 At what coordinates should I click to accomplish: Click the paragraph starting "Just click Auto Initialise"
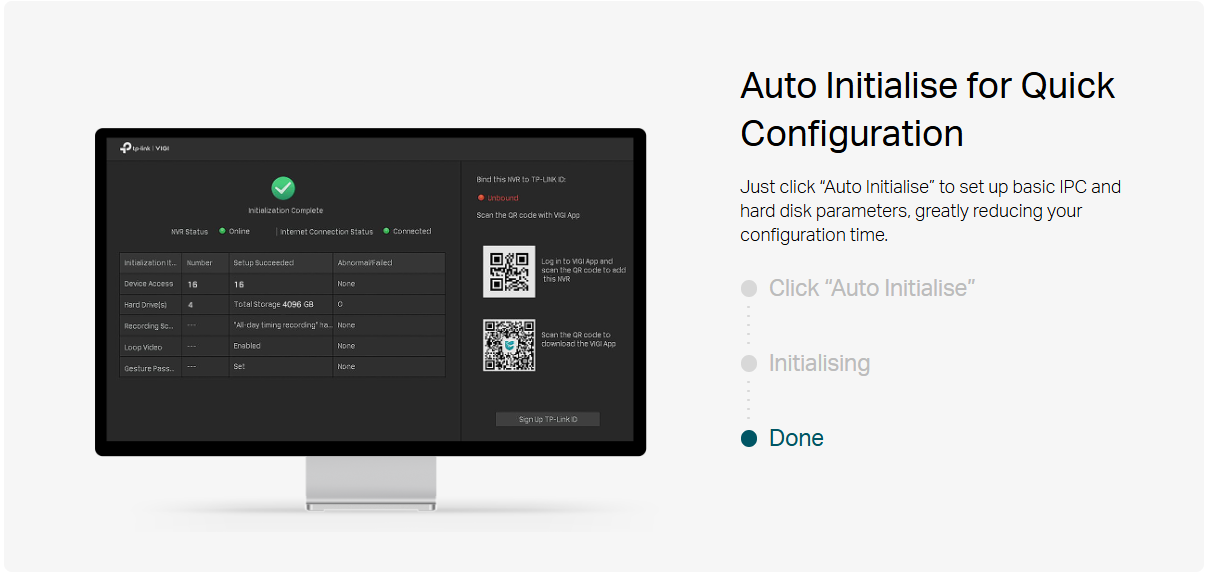(930, 211)
